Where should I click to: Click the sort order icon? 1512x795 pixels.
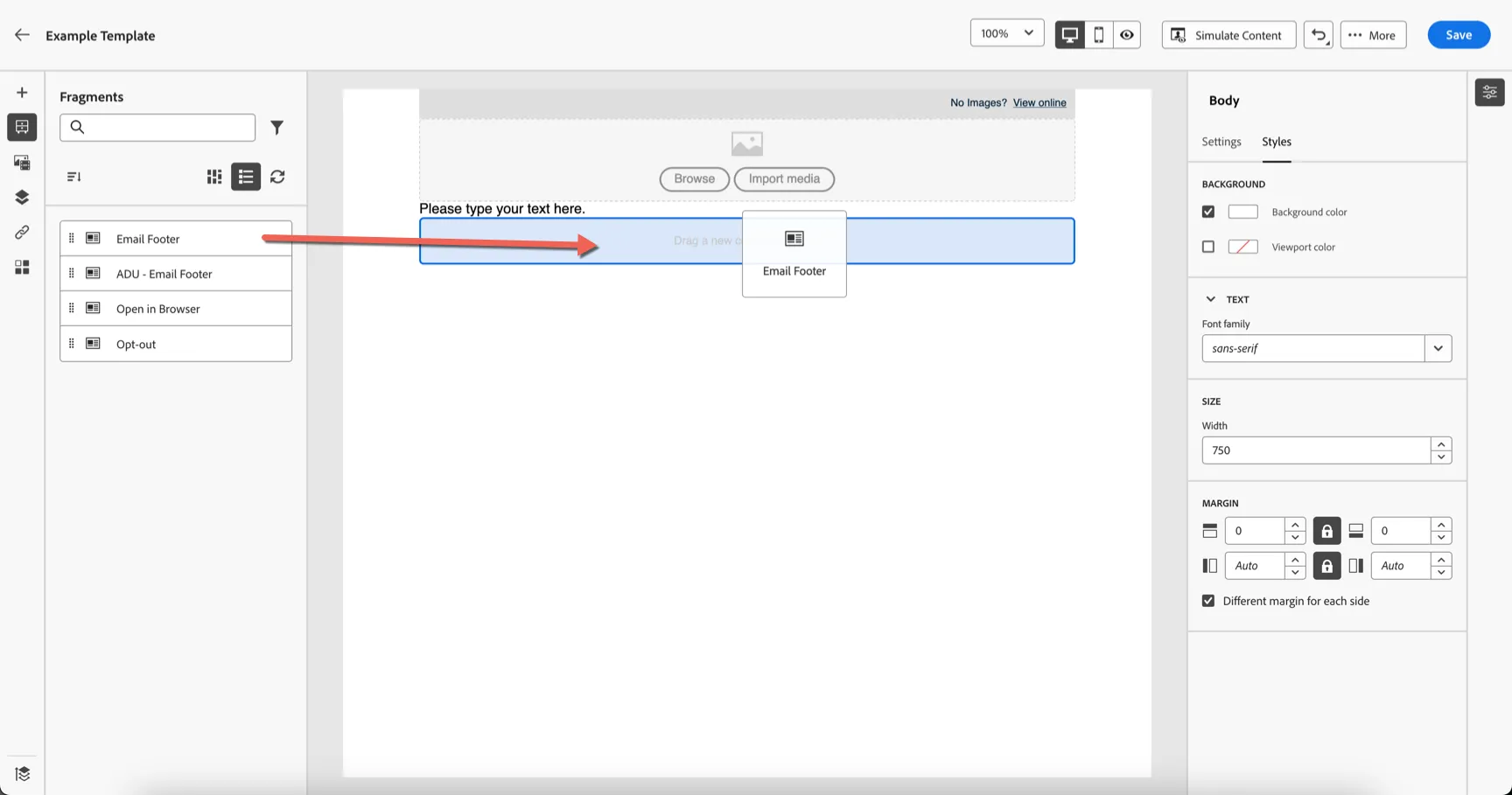pyautogui.click(x=74, y=177)
